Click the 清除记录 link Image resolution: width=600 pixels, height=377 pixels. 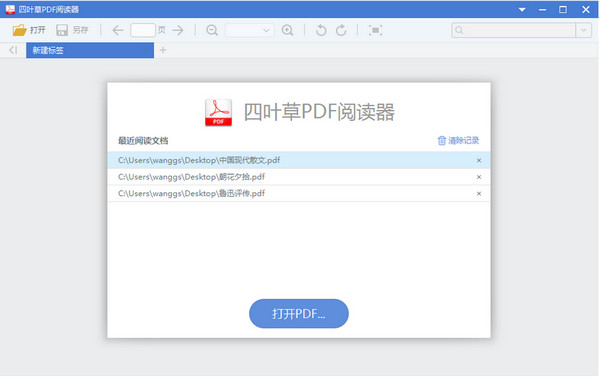point(463,140)
